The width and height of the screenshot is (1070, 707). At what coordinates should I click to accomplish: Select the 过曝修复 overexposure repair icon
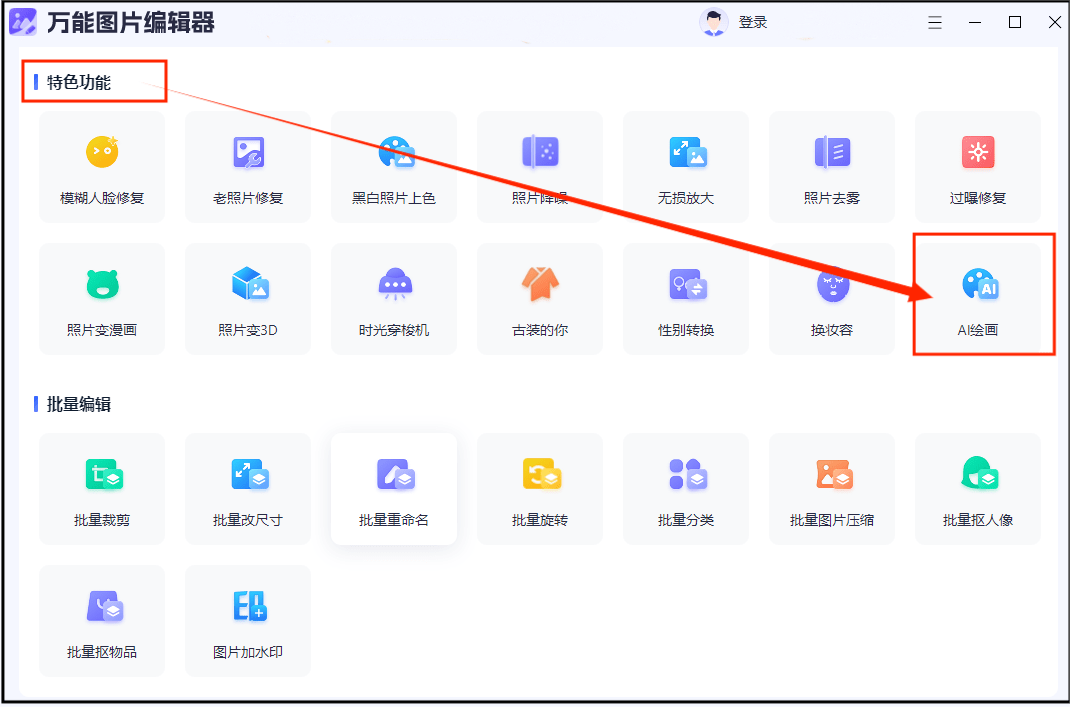pos(978,166)
